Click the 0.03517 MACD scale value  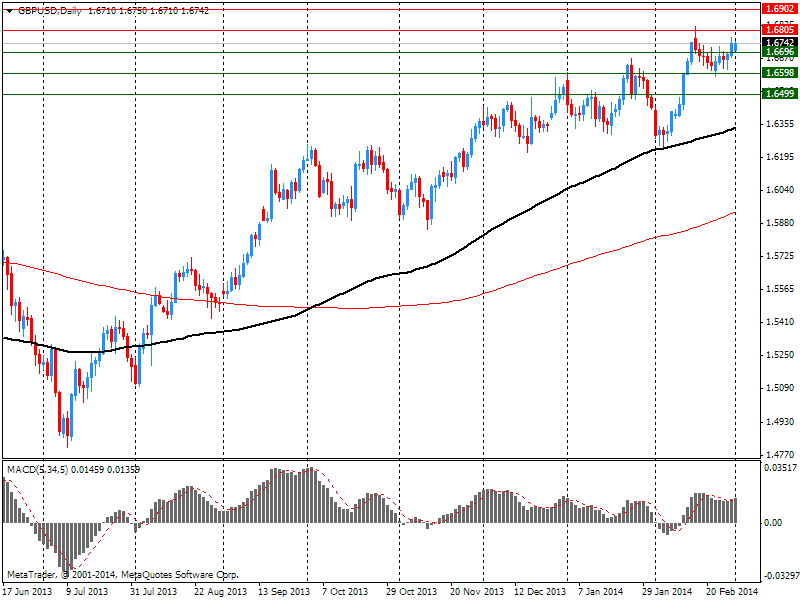pos(779,468)
